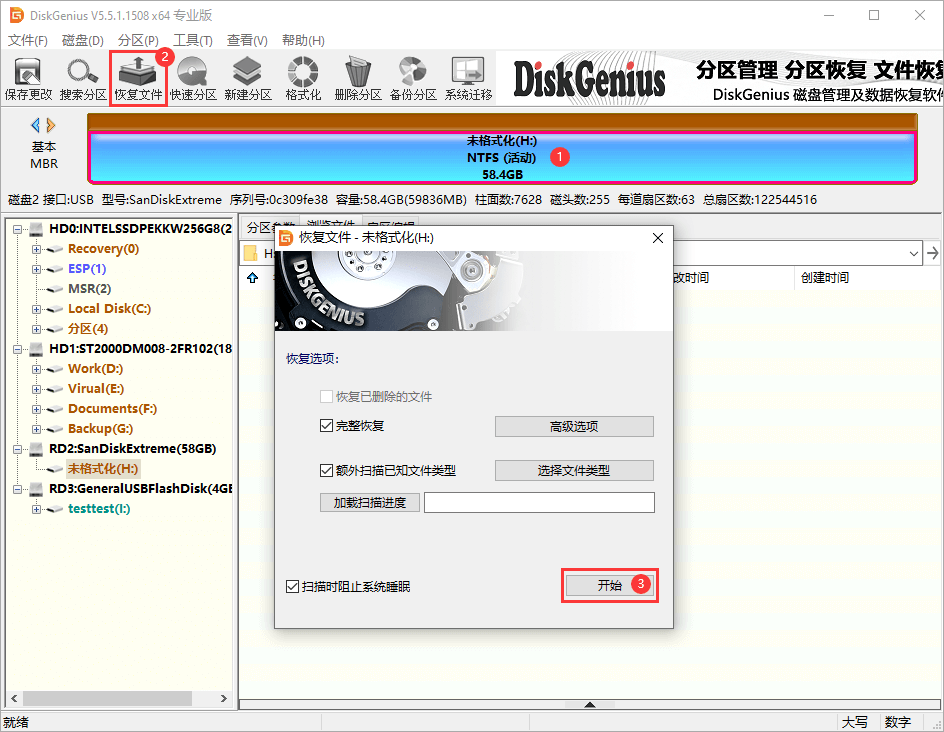Toggle the extra scan known file types checkbox

[326, 470]
